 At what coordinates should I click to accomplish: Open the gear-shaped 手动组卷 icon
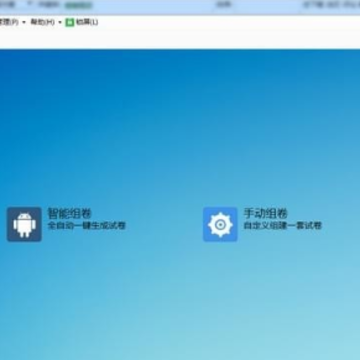220,224
